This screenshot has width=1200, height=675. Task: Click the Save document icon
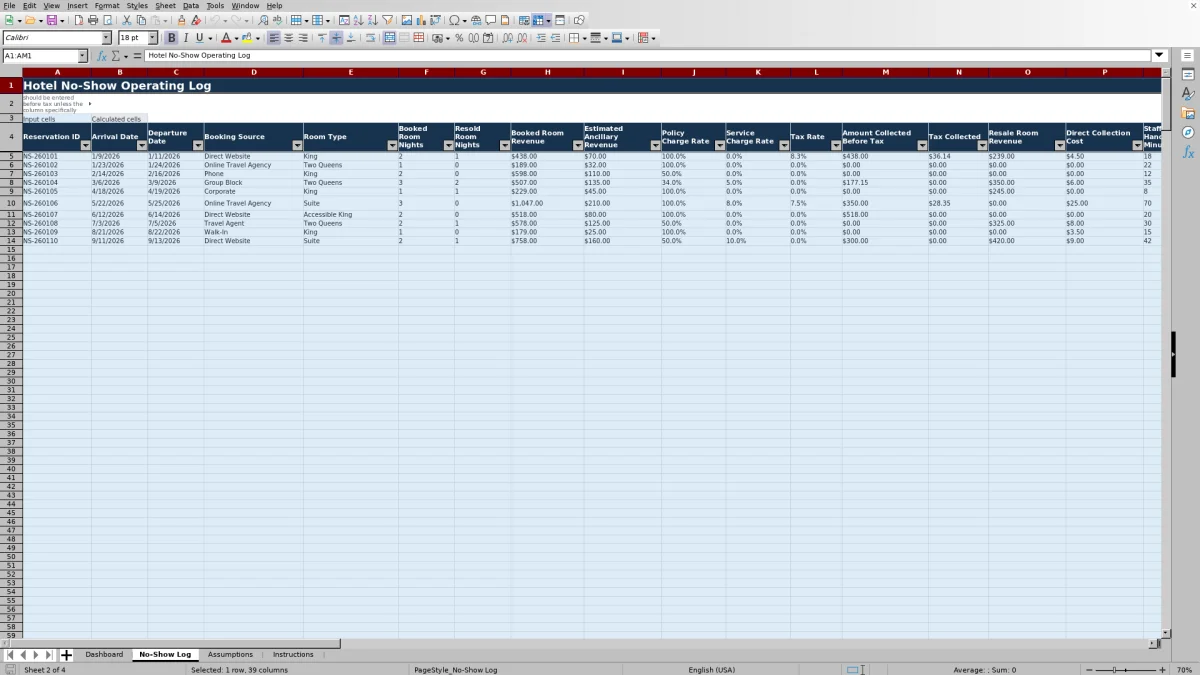click(x=51, y=20)
